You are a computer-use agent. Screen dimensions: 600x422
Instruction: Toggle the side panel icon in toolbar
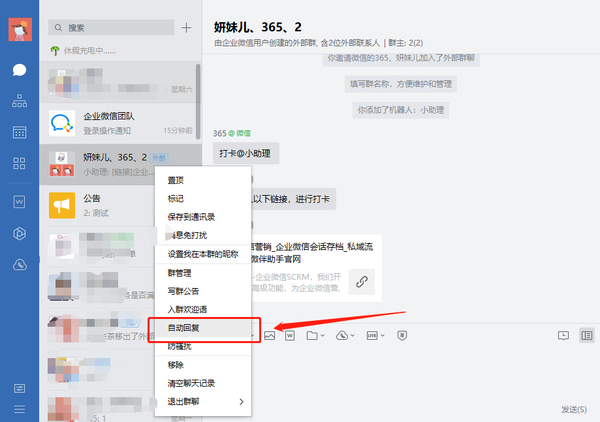[587, 336]
